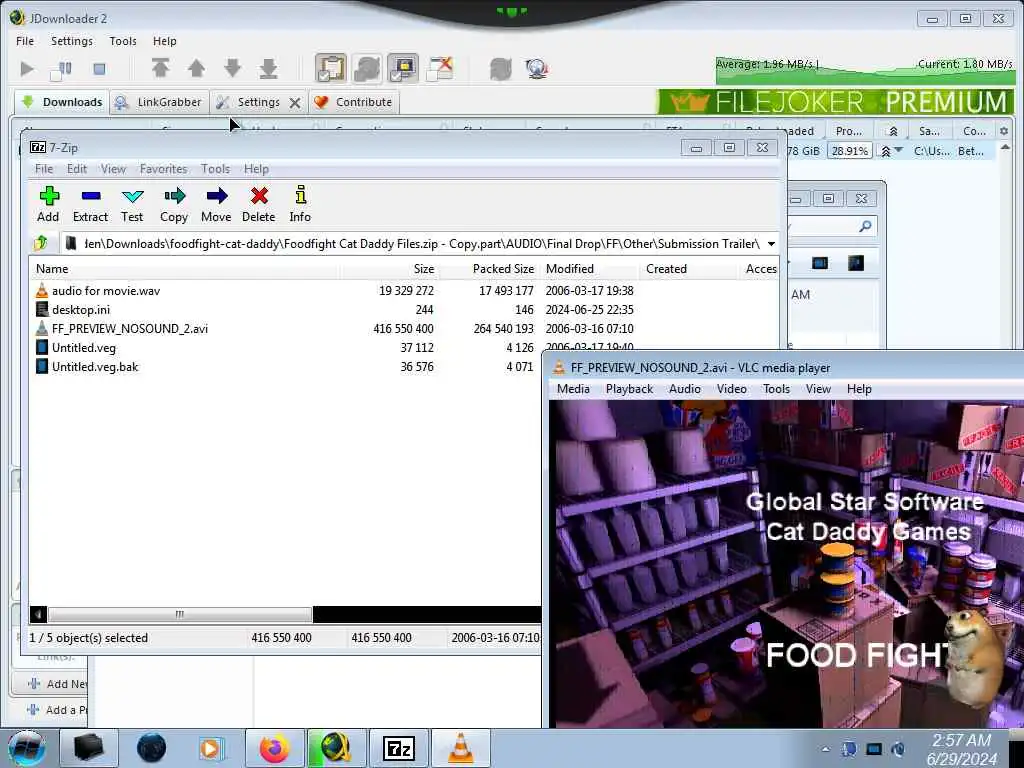This screenshot has height=768, width=1024.
Task: Sort 7-Zip list by Packed Size column
Action: coord(488,269)
